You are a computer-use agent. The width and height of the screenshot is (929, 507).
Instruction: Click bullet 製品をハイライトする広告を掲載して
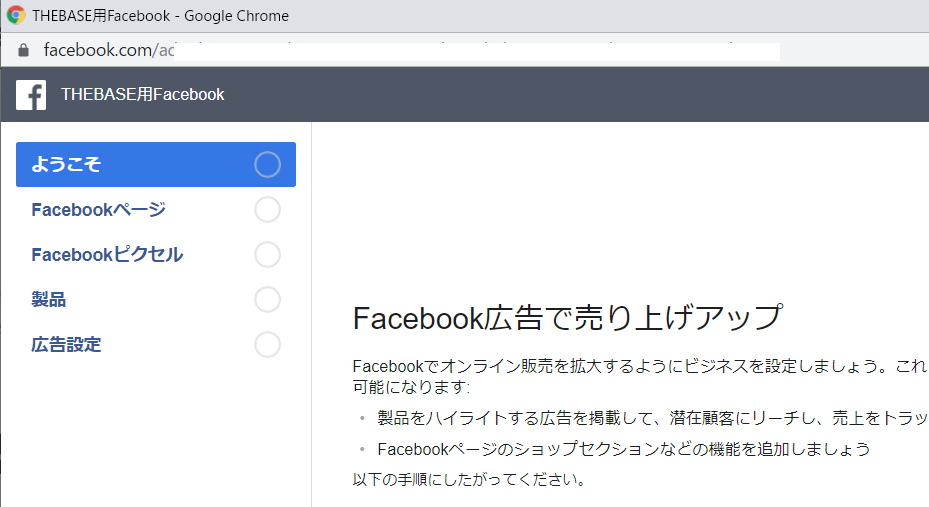point(653,418)
